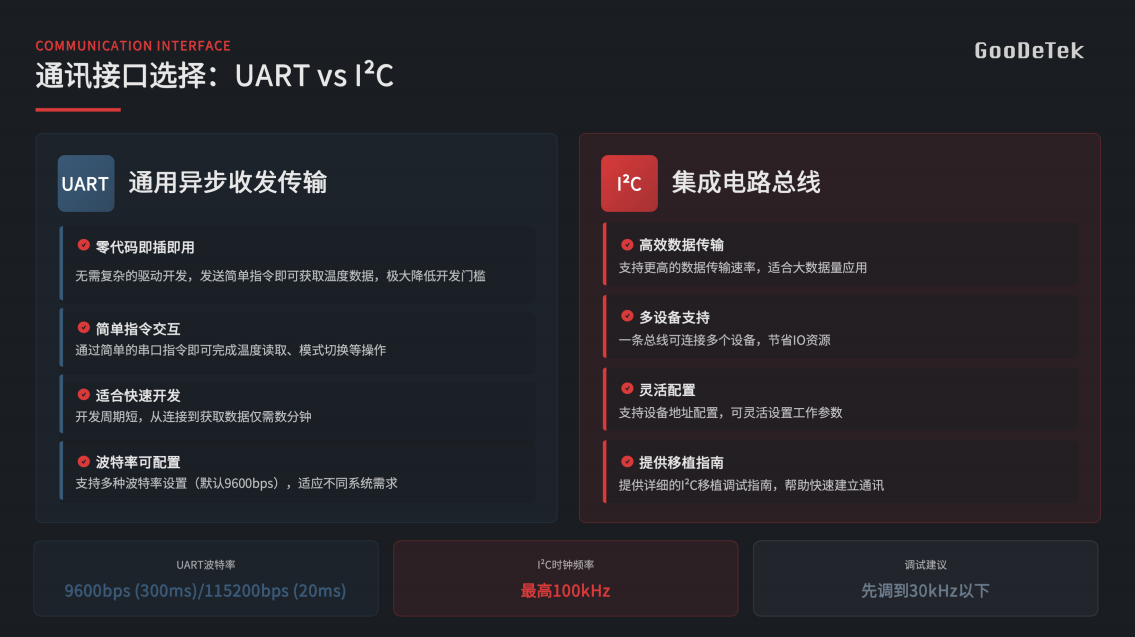
Task: Click the red I²C badge icon
Action: (629, 183)
